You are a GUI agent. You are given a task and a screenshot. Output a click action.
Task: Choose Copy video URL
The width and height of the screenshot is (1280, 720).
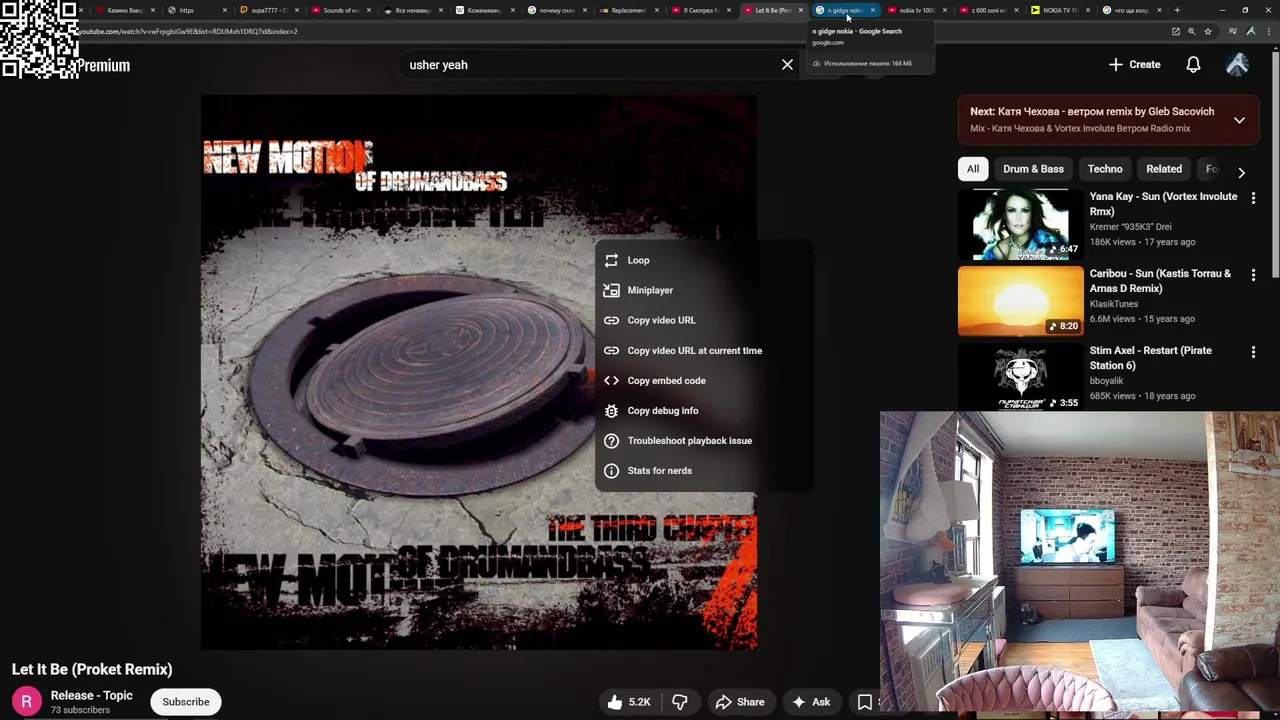703,320
